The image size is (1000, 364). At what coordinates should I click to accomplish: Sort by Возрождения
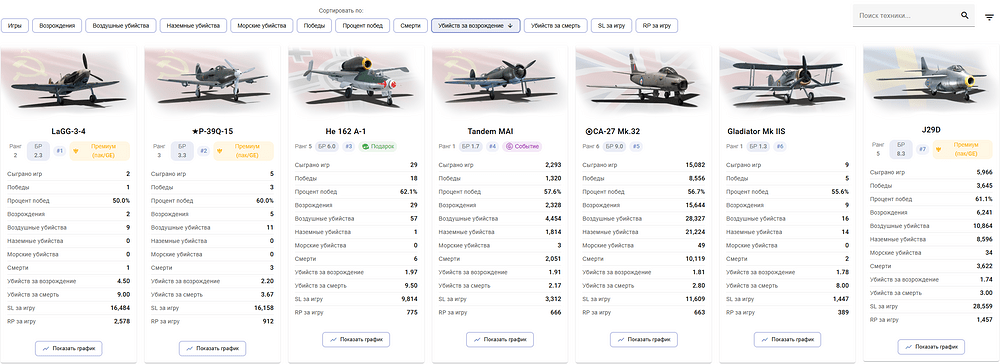click(57, 26)
